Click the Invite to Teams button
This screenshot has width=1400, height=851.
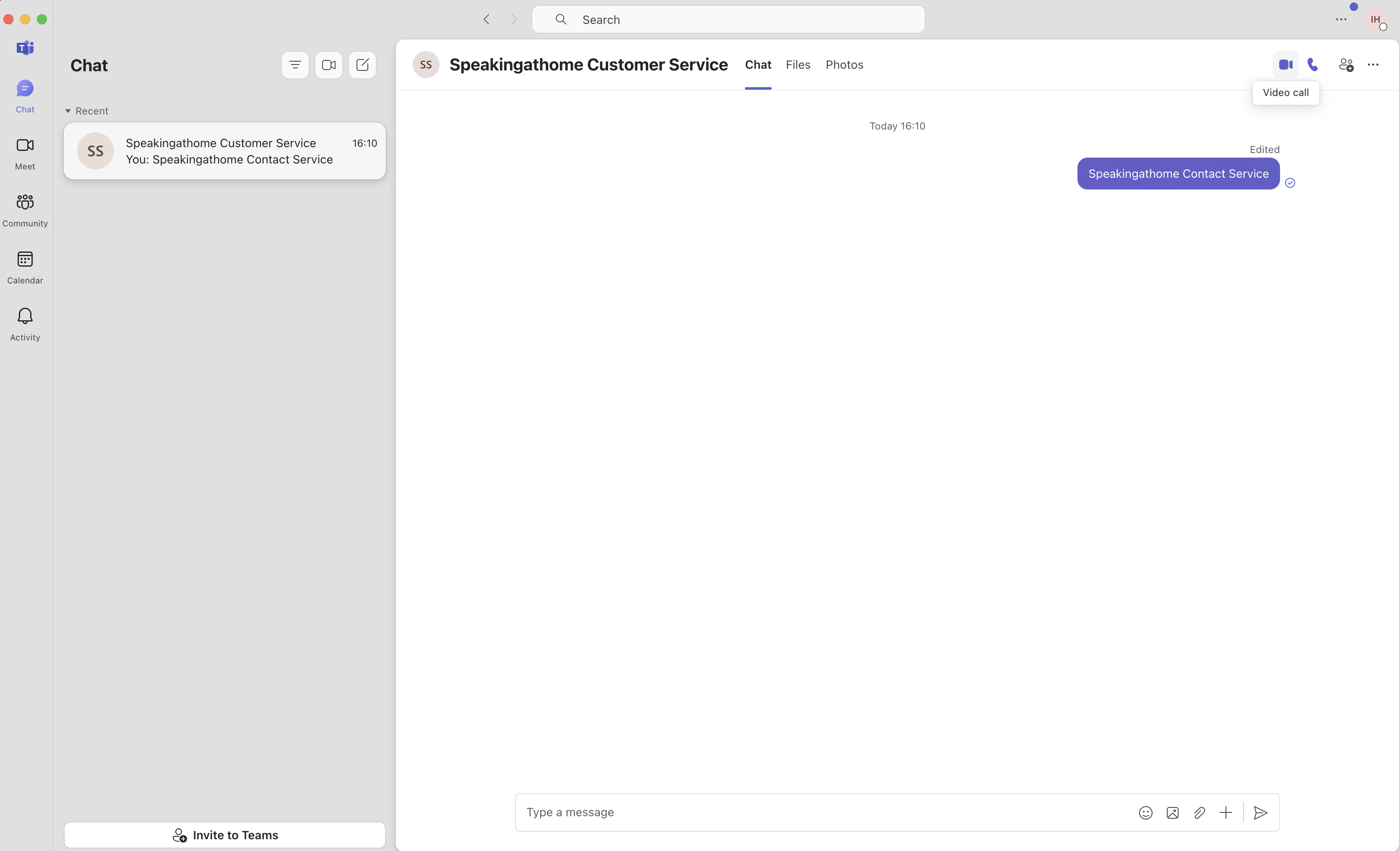click(x=225, y=835)
